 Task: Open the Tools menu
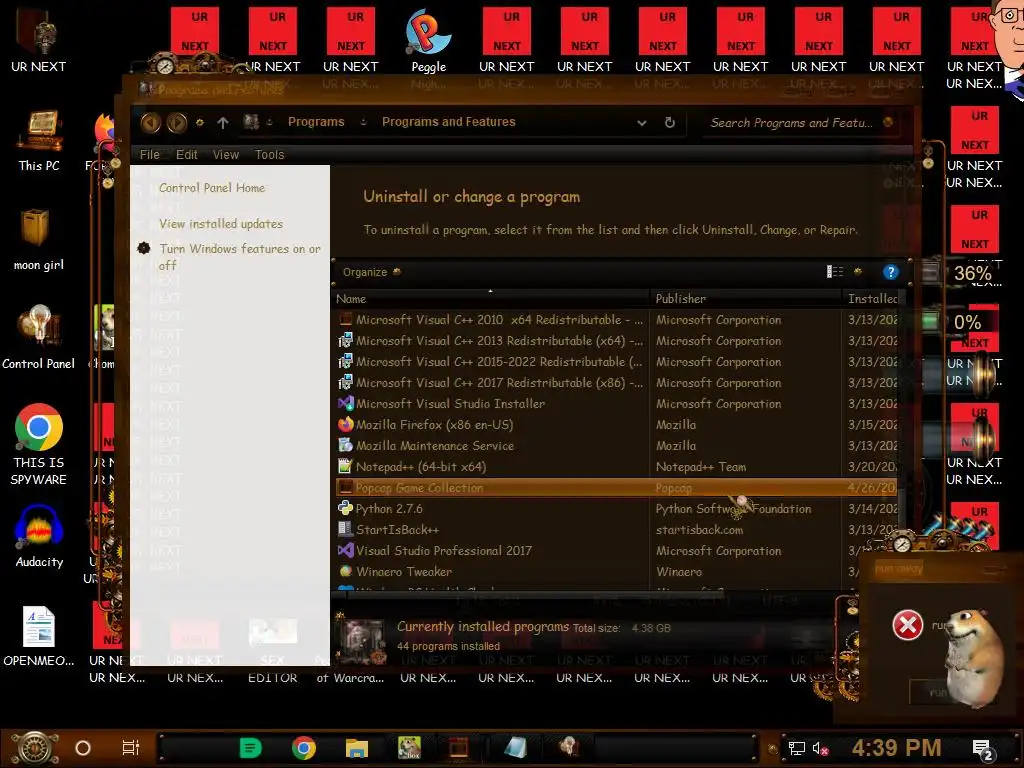(x=269, y=155)
